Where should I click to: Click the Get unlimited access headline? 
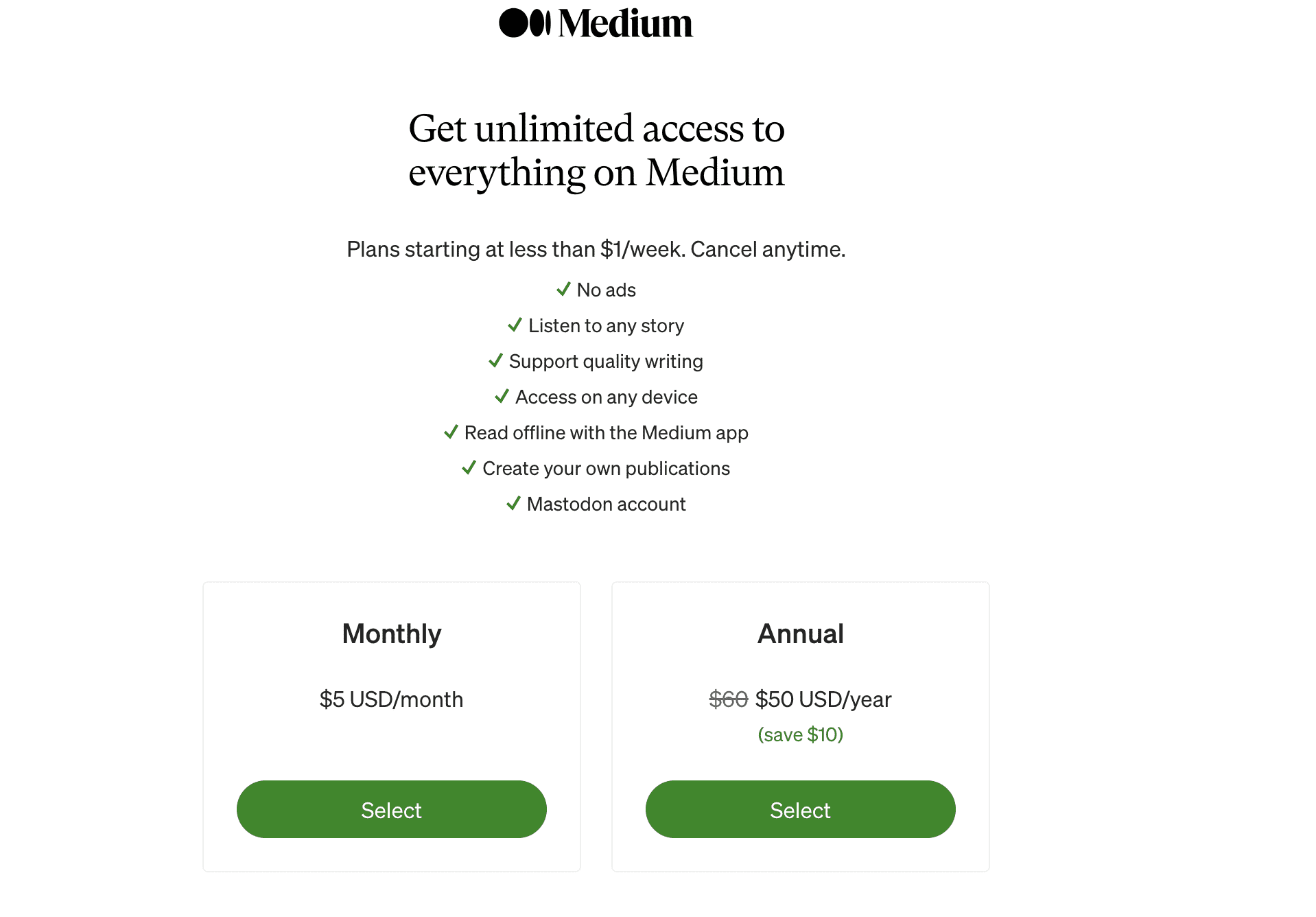click(596, 150)
